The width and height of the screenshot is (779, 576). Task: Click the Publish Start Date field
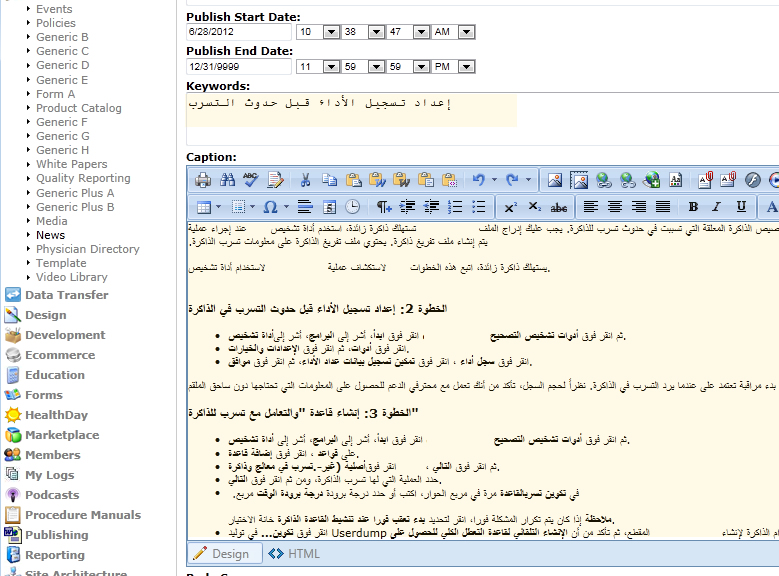point(238,32)
